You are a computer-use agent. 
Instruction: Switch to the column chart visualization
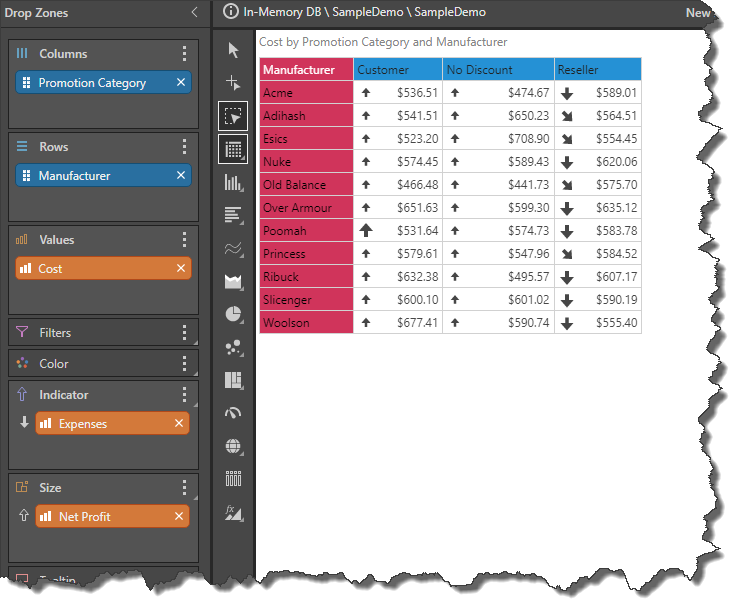point(234,182)
